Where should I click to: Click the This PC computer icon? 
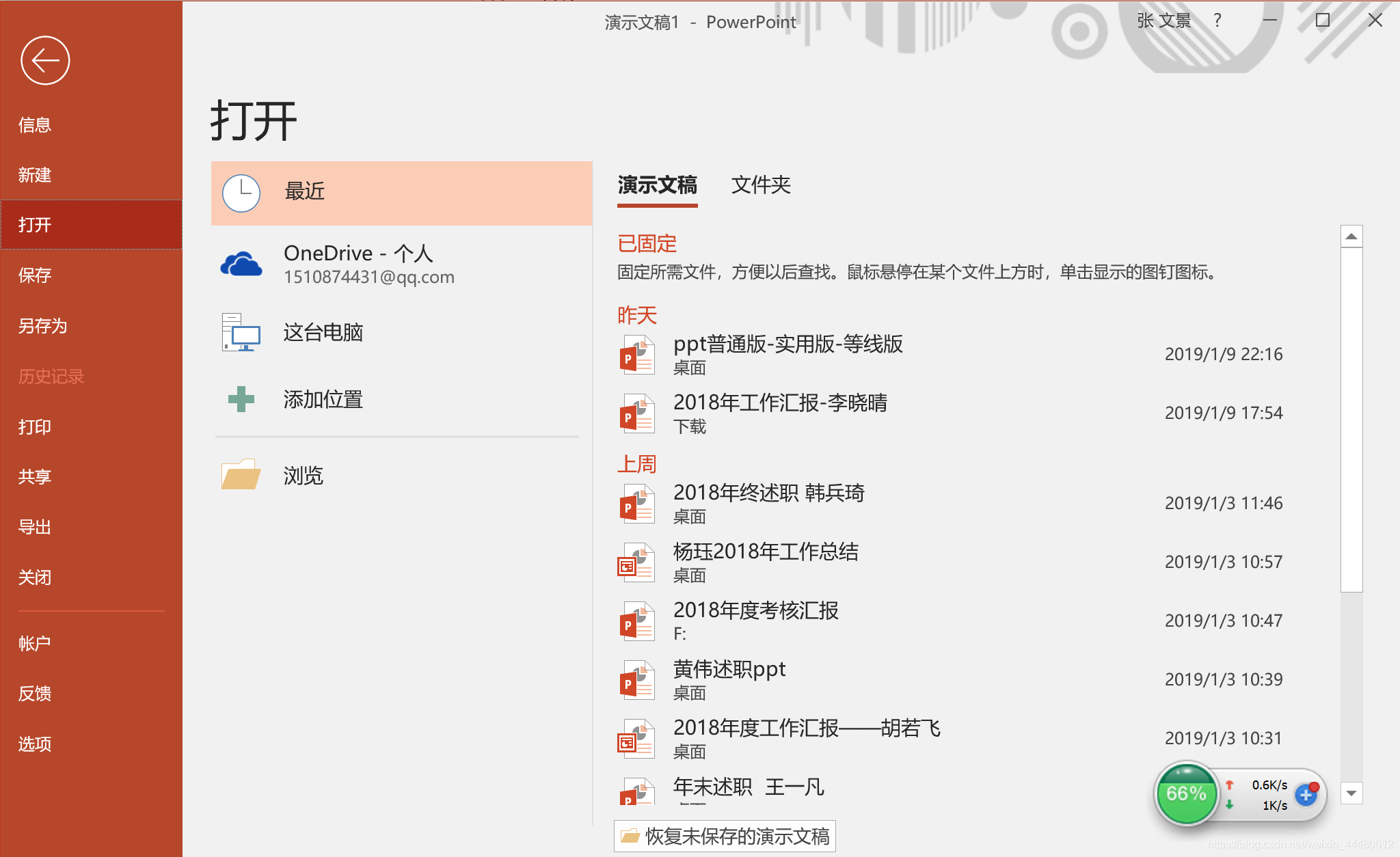[x=241, y=333]
